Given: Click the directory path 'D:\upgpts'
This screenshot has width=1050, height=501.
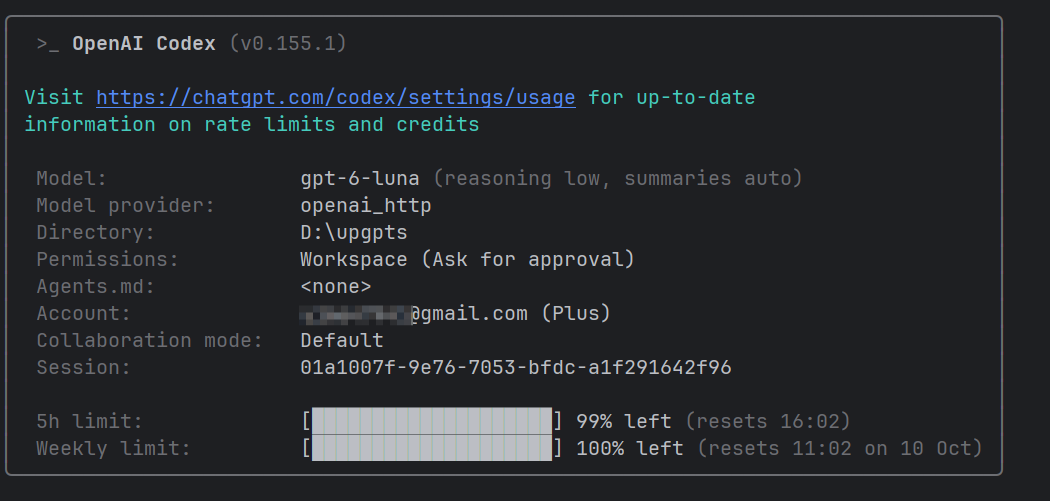Looking at the screenshot, I should (x=354, y=233).
